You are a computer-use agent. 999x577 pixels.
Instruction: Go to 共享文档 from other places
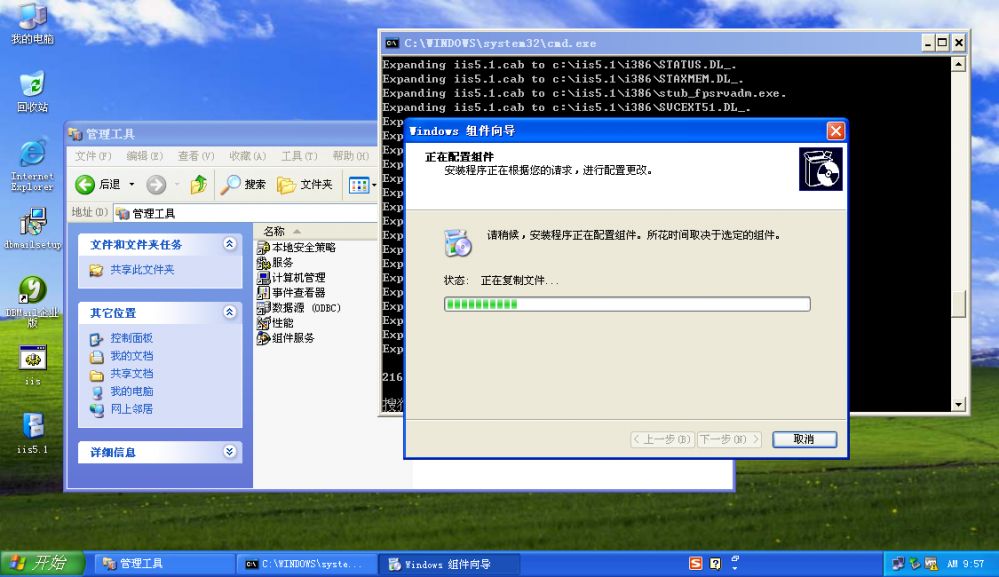point(131,374)
